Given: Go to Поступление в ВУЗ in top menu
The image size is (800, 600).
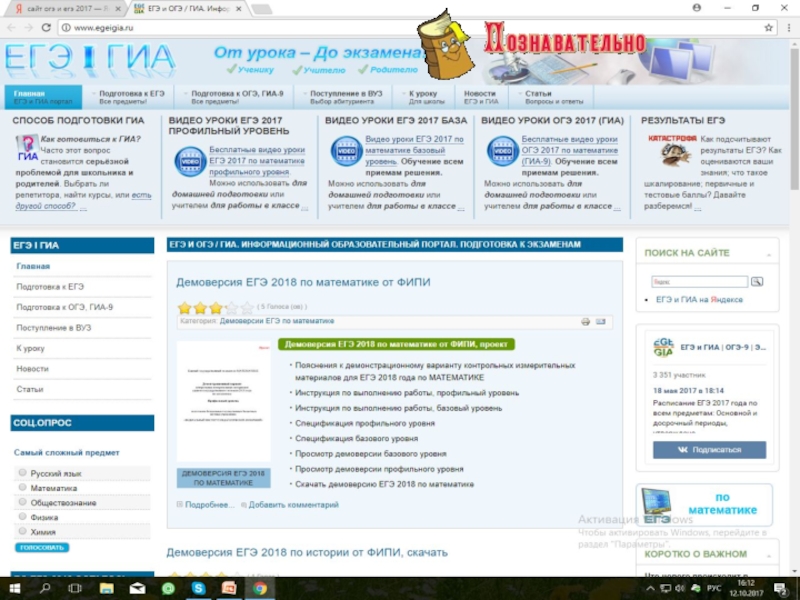Looking at the screenshot, I should [346, 97].
